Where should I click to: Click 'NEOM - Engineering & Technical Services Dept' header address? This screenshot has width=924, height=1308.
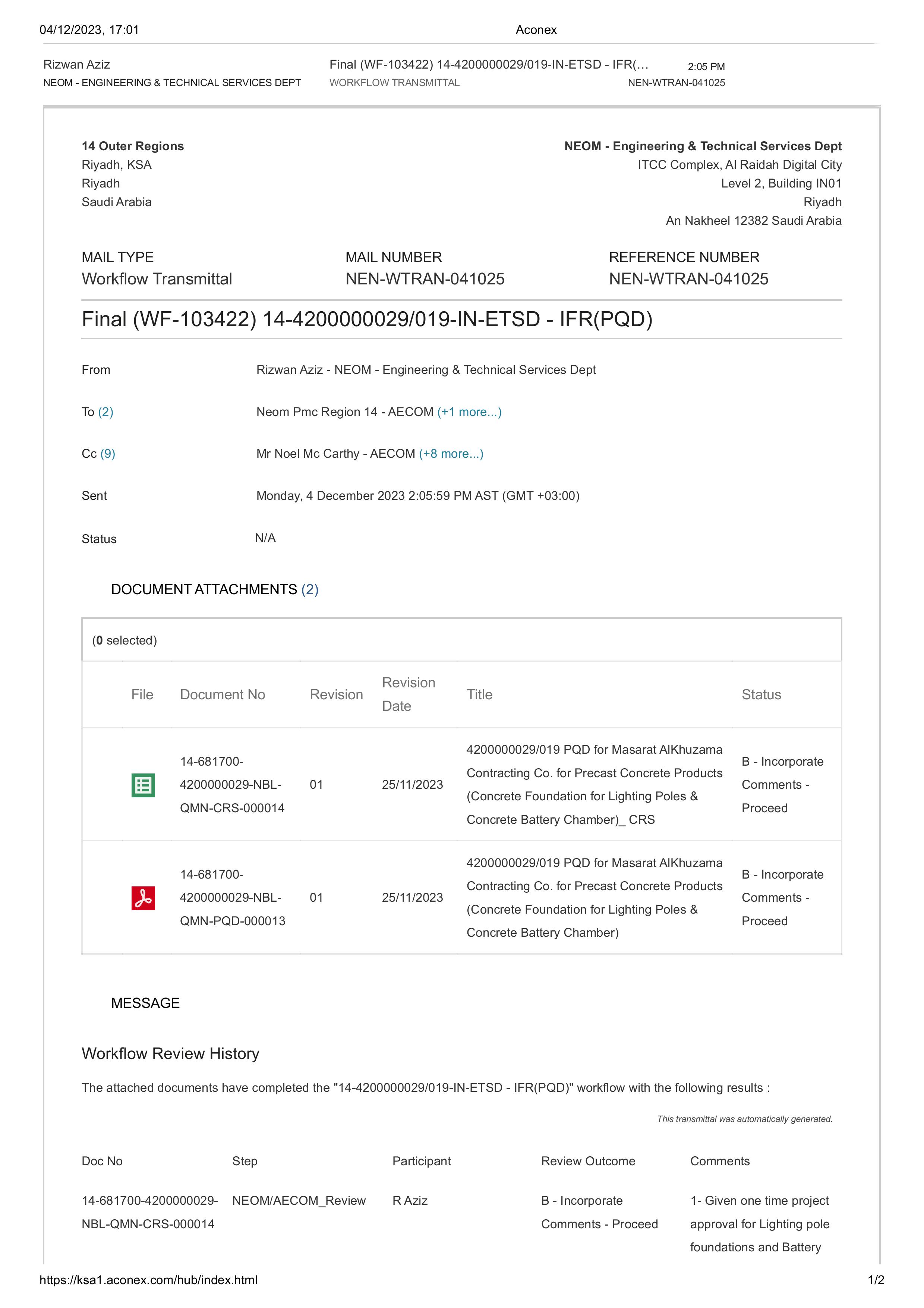[x=703, y=146]
